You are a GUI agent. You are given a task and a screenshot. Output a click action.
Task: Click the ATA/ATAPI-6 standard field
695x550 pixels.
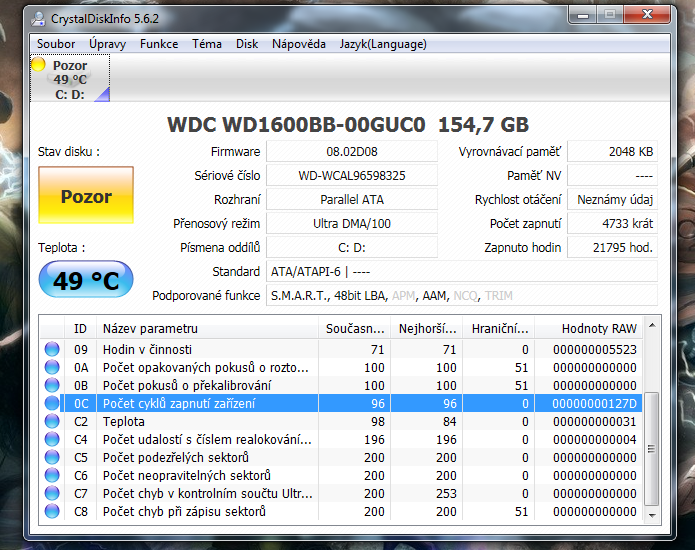coord(462,271)
